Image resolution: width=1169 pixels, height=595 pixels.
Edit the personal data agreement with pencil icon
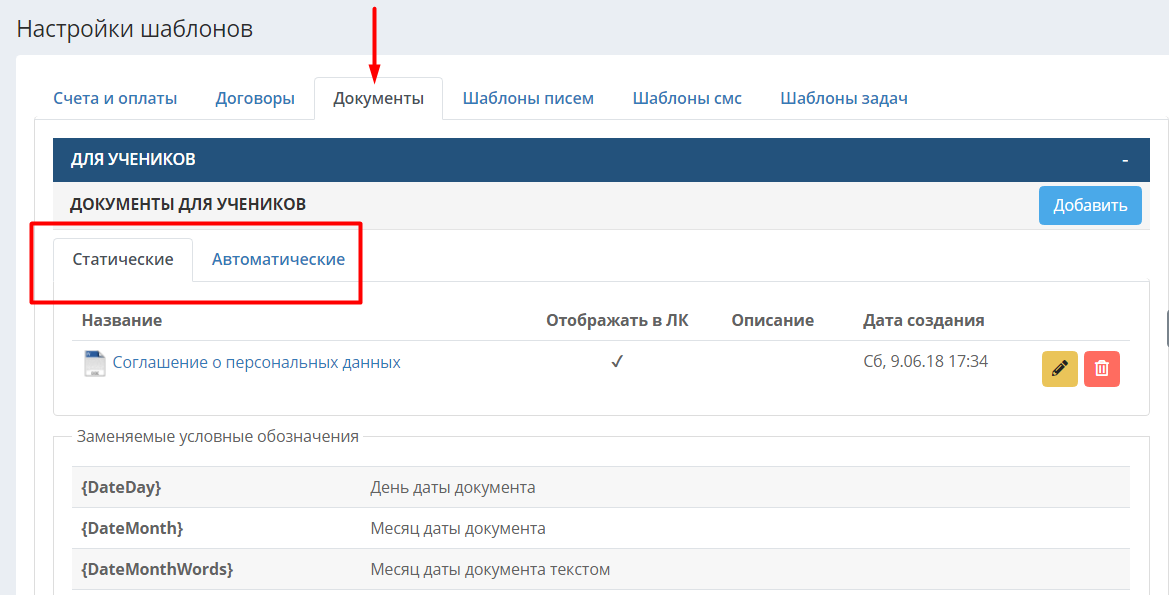pyautogui.click(x=1059, y=368)
